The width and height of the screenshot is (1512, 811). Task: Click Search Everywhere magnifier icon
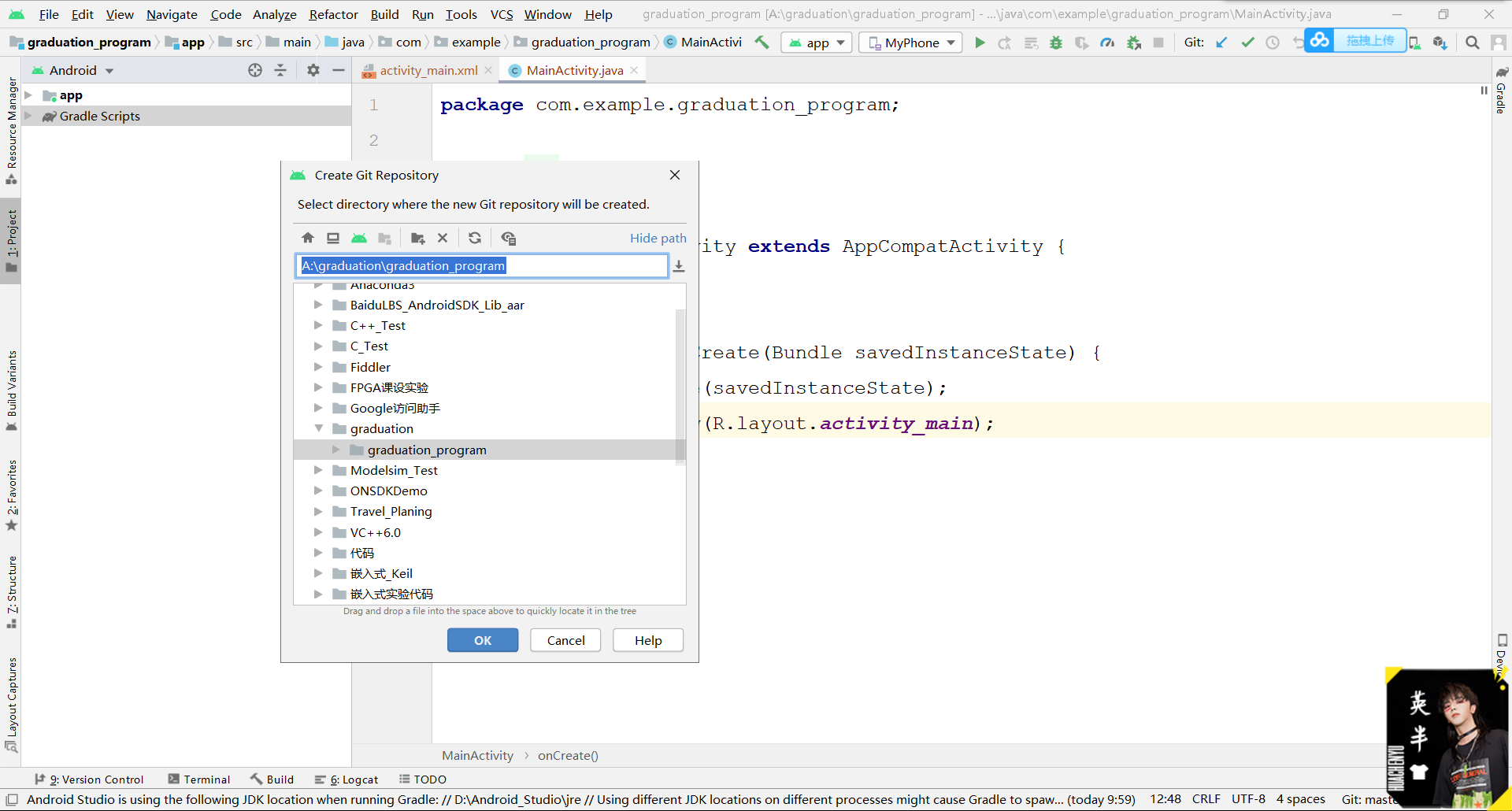1472,43
